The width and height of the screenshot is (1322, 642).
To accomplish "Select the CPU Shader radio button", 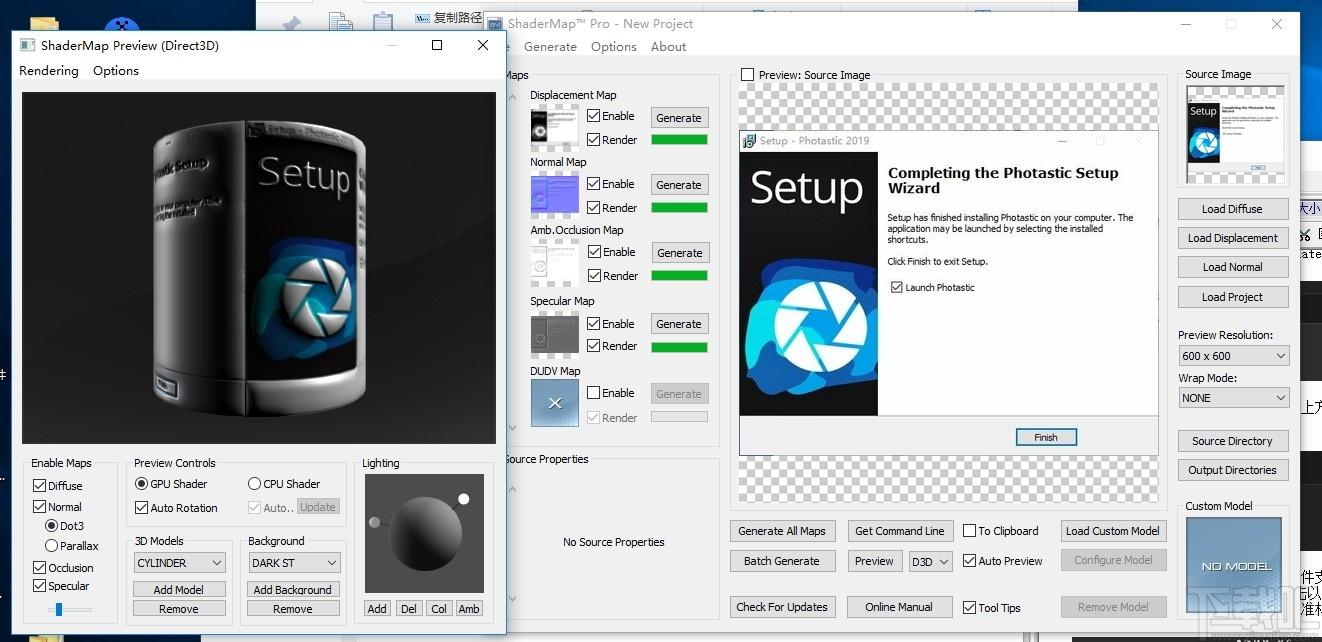I will 254,484.
